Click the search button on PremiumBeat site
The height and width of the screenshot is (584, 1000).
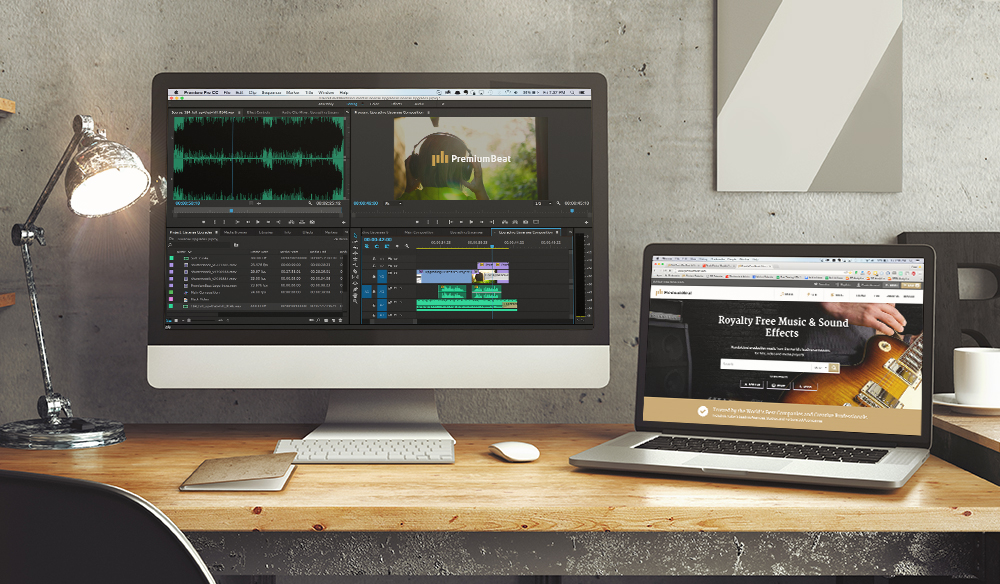pos(833,367)
